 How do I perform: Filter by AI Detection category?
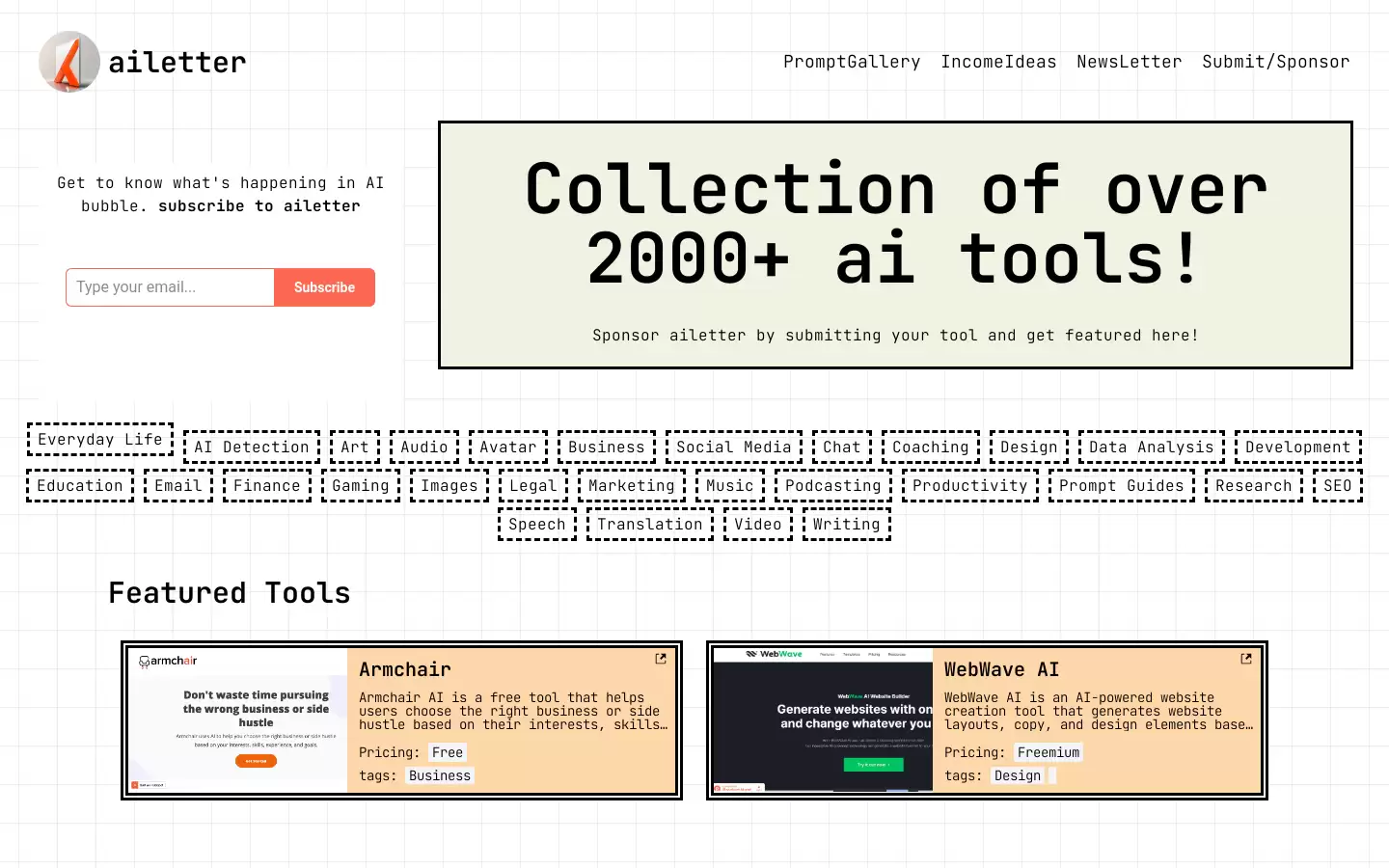click(x=252, y=447)
